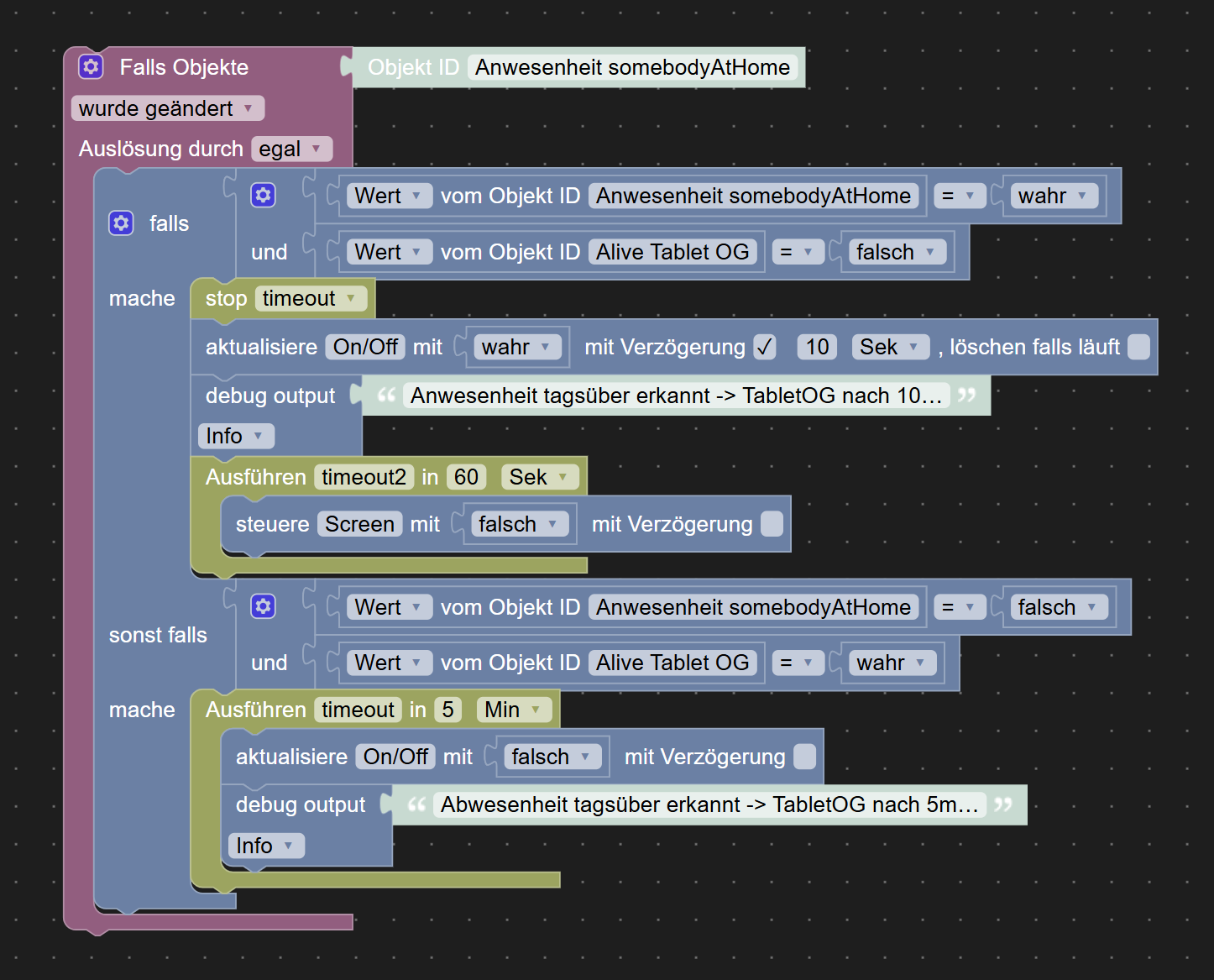The image size is (1214, 980).
Task: Click the timeout2 name field
Action: point(364,477)
